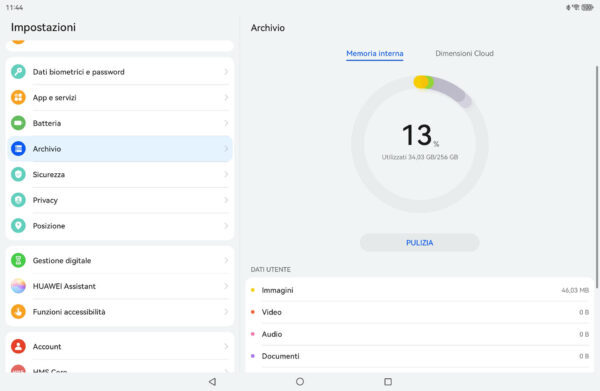The width and height of the screenshot is (600, 391).
Task: Open the Gestione digitale settings entry
Action: coord(120,260)
